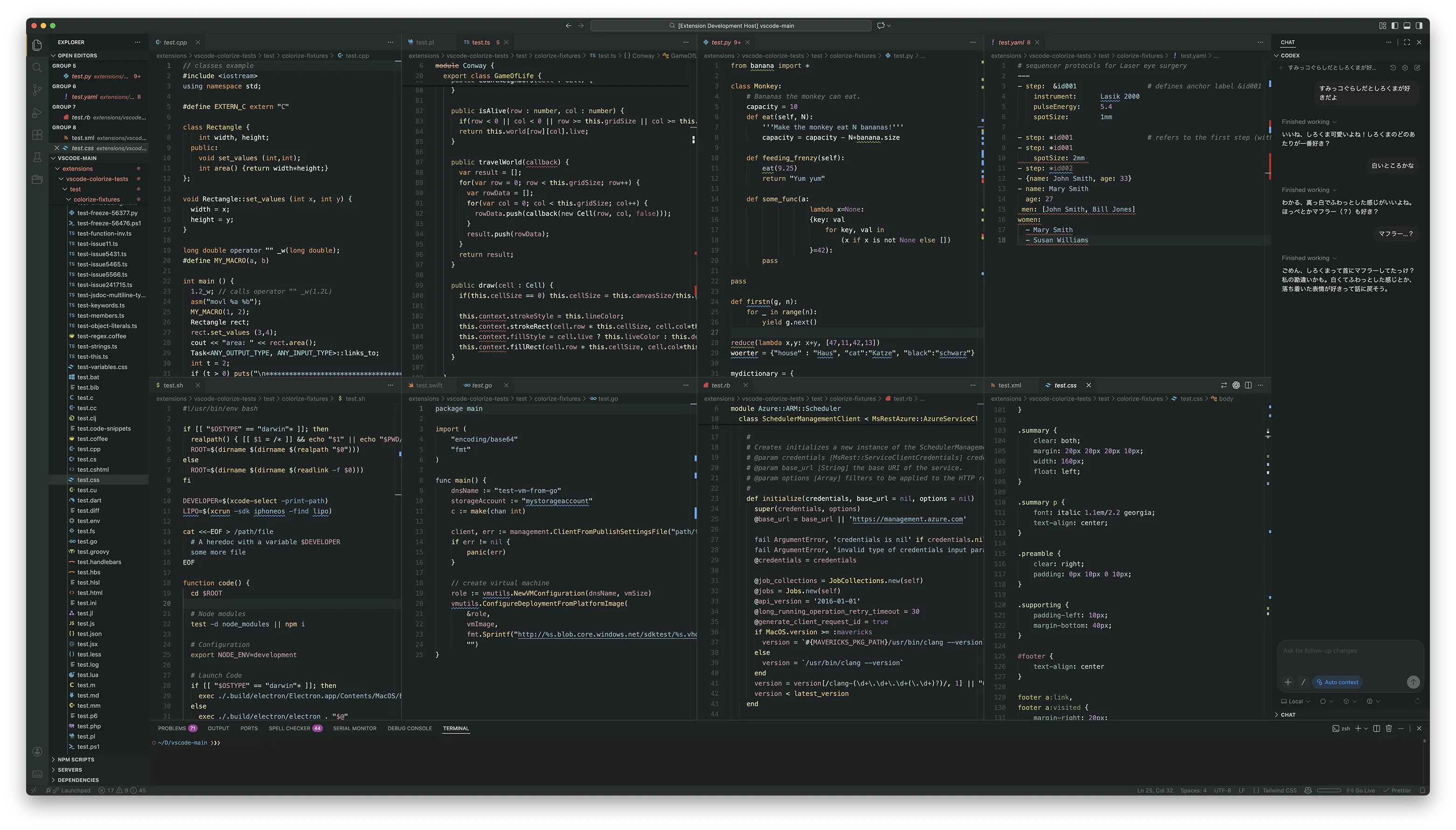Image resolution: width=1456 pixels, height=830 pixels.
Task: Open the Local environment dropdown
Action: pyautogui.click(x=1295, y=702)
